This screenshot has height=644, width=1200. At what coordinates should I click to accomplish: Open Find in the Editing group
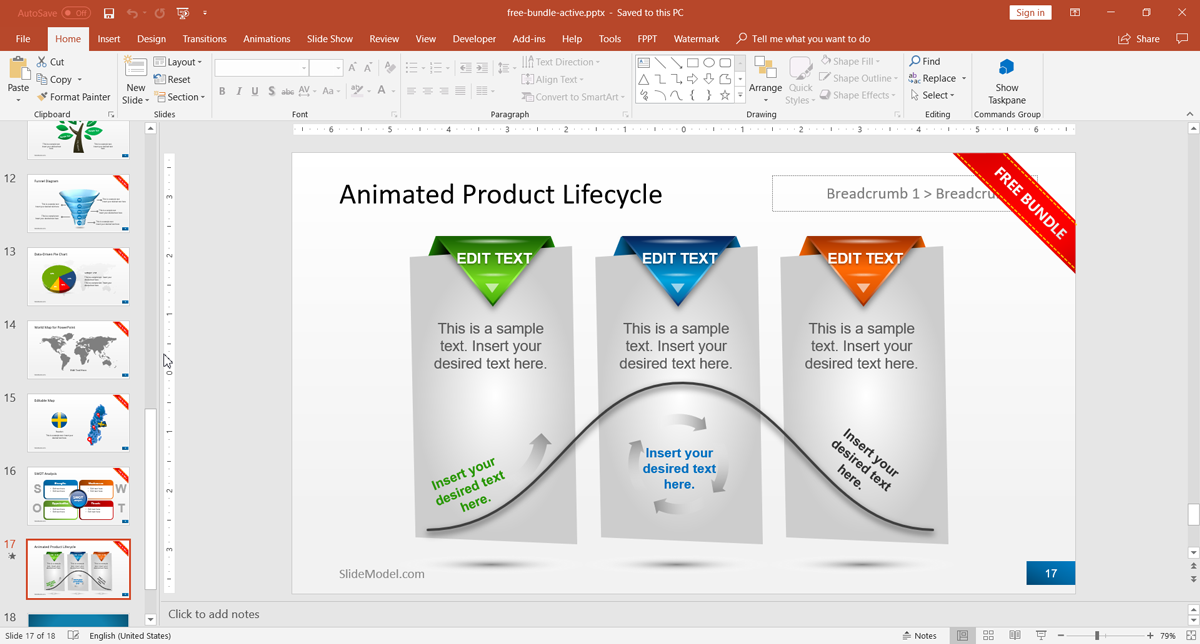[925, 61]
